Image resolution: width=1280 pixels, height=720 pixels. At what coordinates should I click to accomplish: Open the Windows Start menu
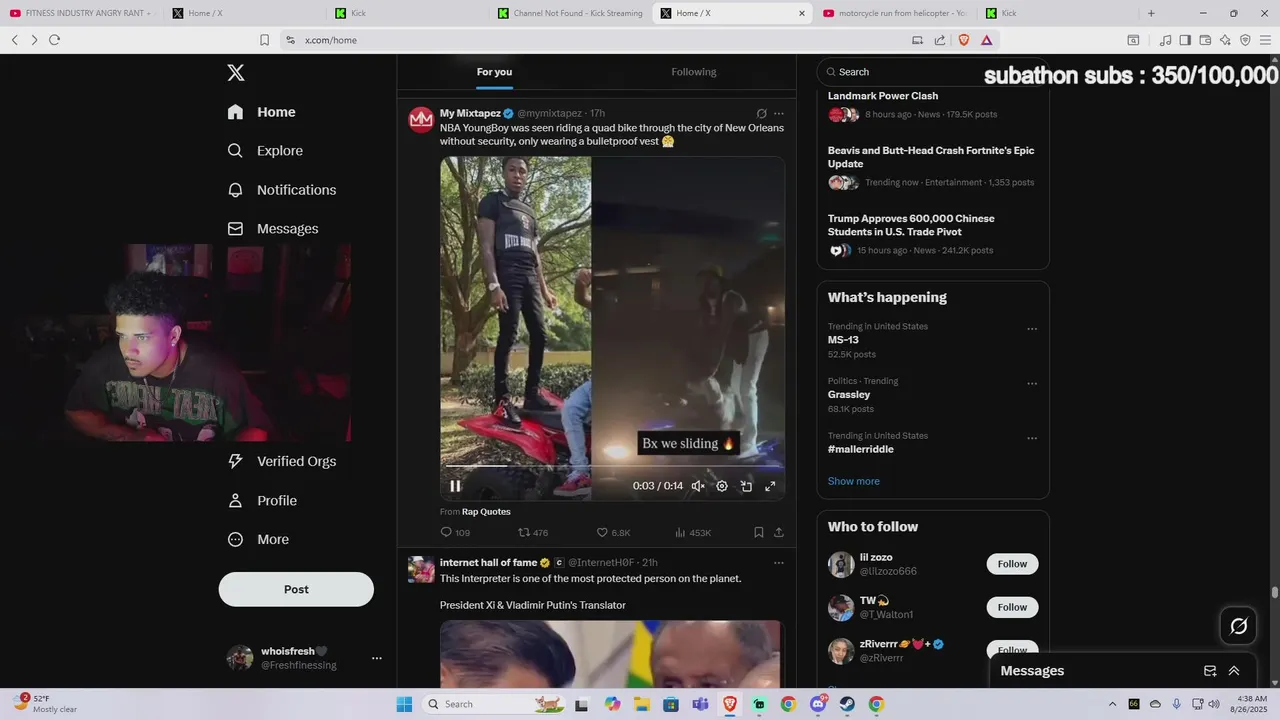pos(404,704)
